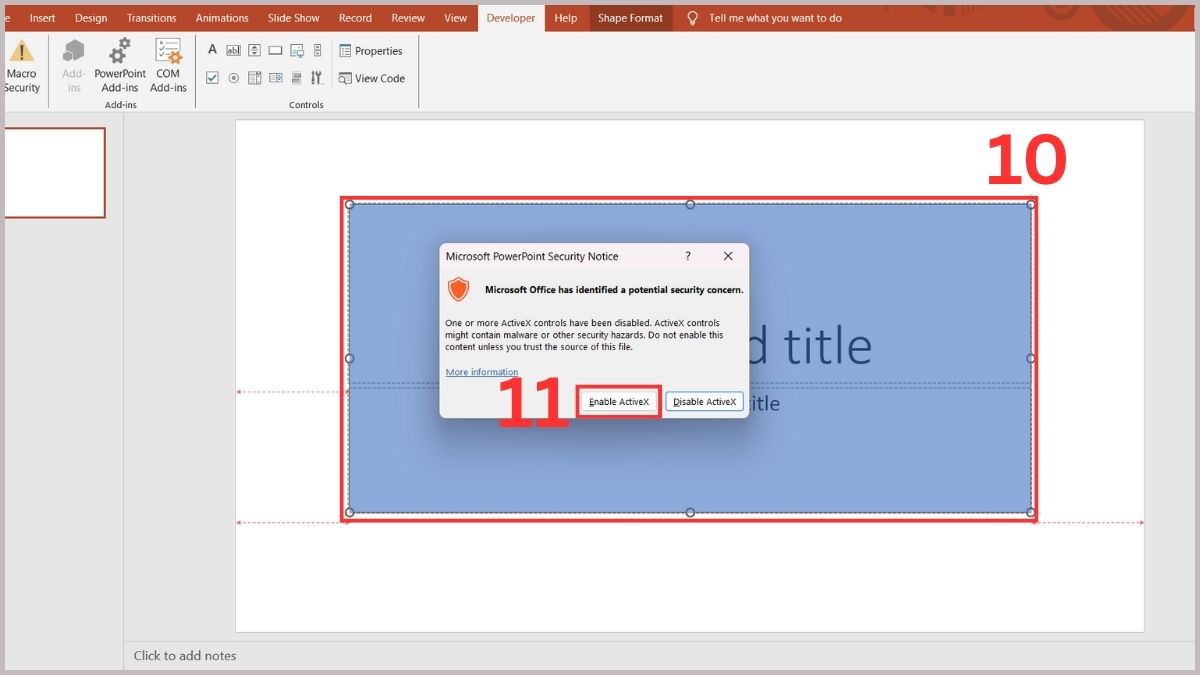1200x675 pixels.
Task: Open the COM Add-ins dialog
Action: (x=167, y=65)
